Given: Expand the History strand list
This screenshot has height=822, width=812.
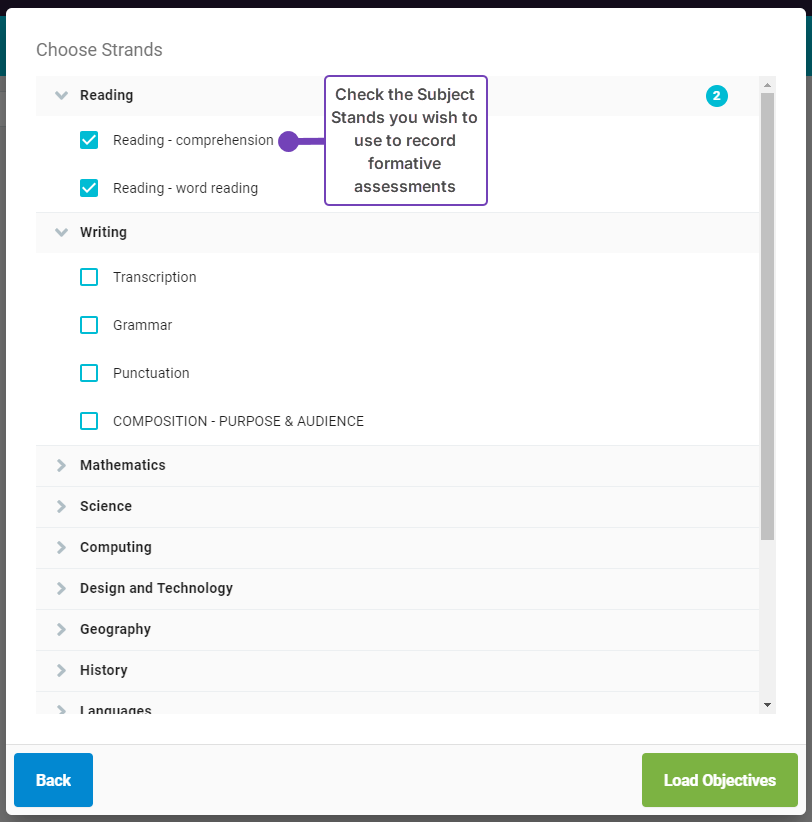Looking at the screenshot, I should pyautogui.click(x=61, y=670).
